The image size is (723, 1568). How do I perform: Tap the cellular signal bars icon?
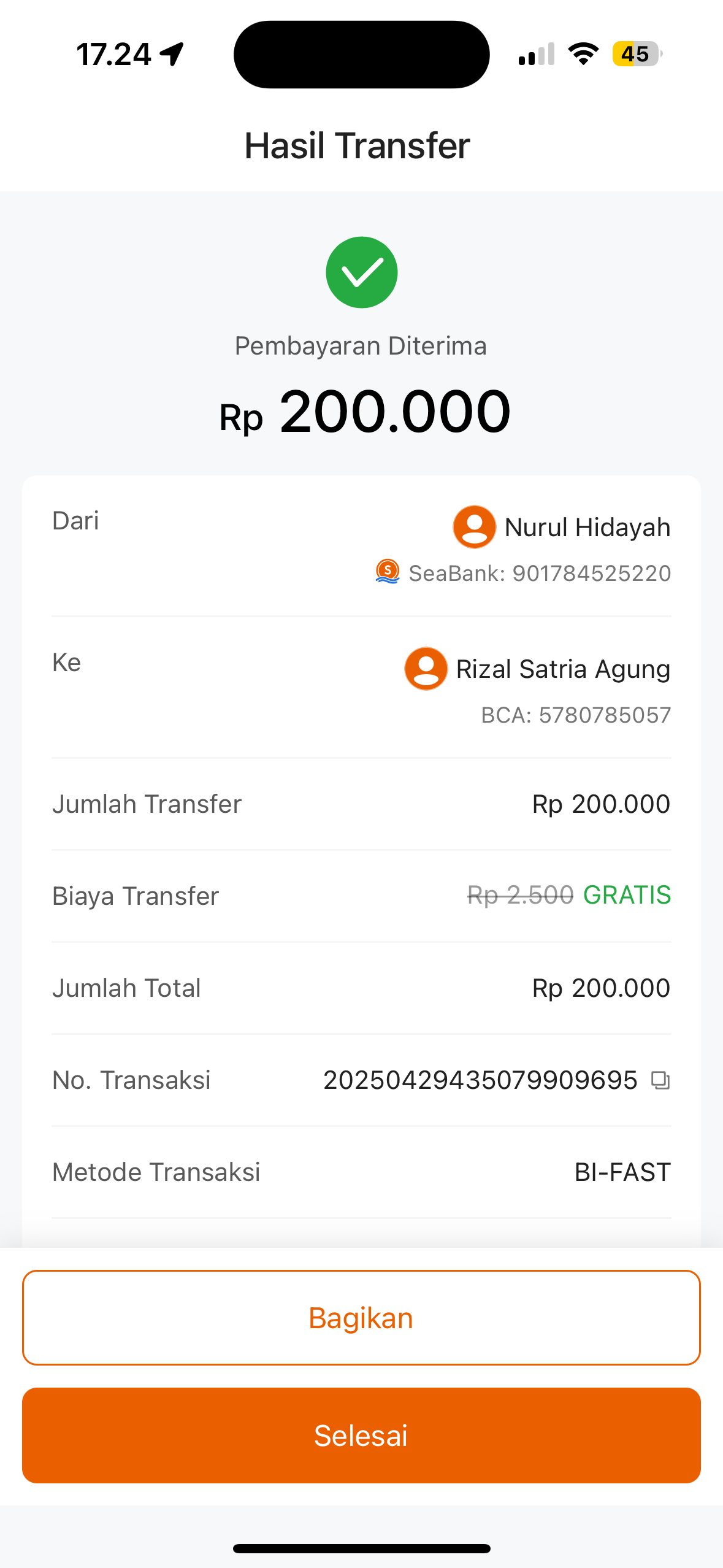tap(537, 54)
